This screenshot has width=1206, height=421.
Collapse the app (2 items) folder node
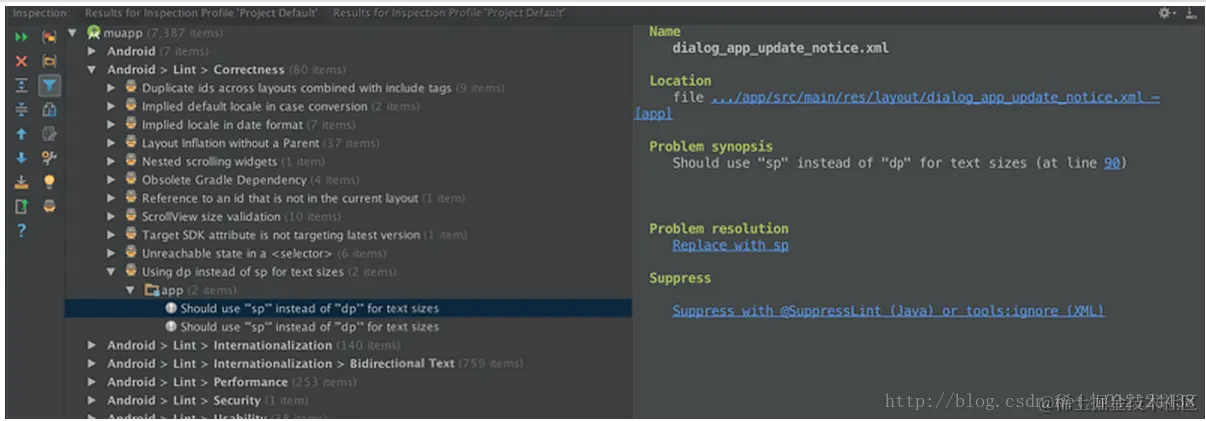(x=131, y=290)
